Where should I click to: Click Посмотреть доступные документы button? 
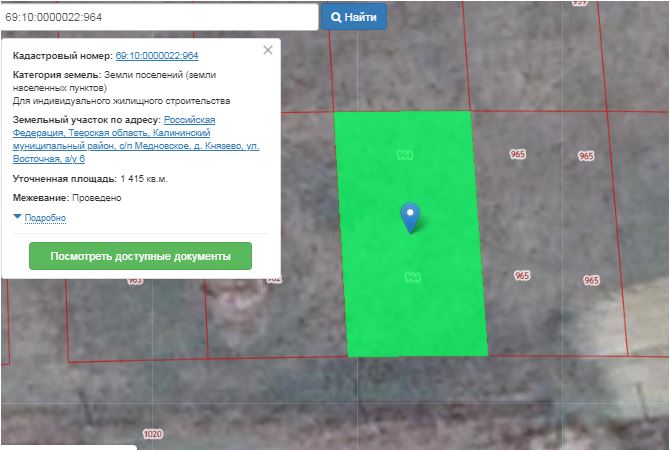[140, 256]
